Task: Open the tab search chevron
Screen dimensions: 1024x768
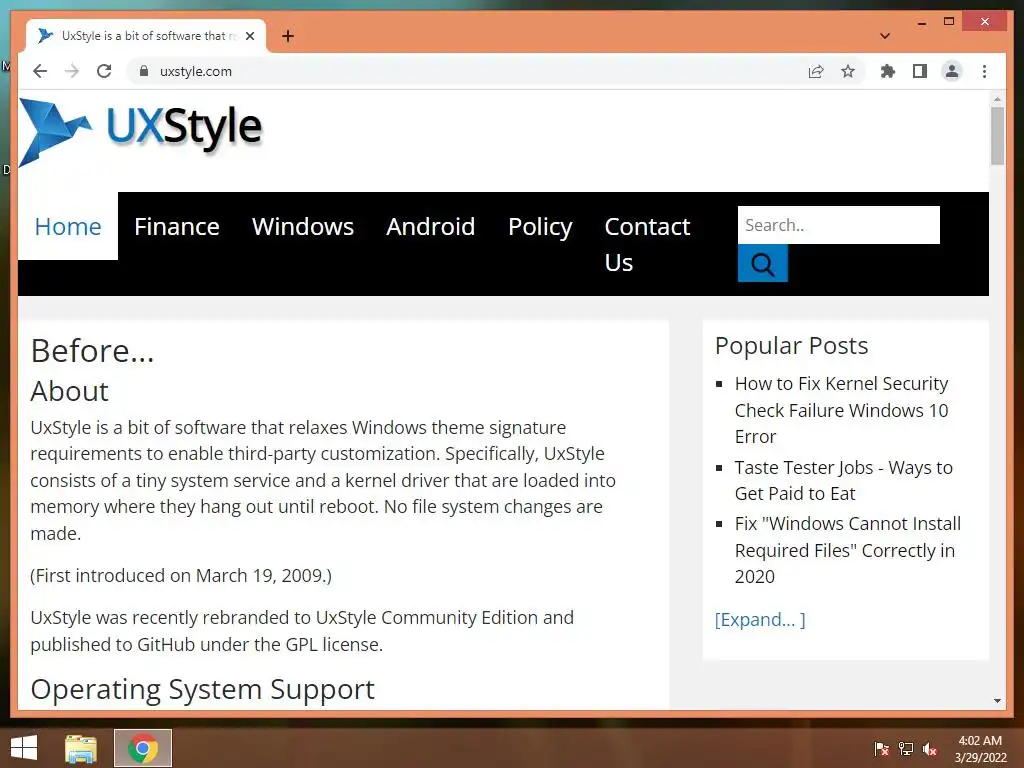Action: [885, 36]
